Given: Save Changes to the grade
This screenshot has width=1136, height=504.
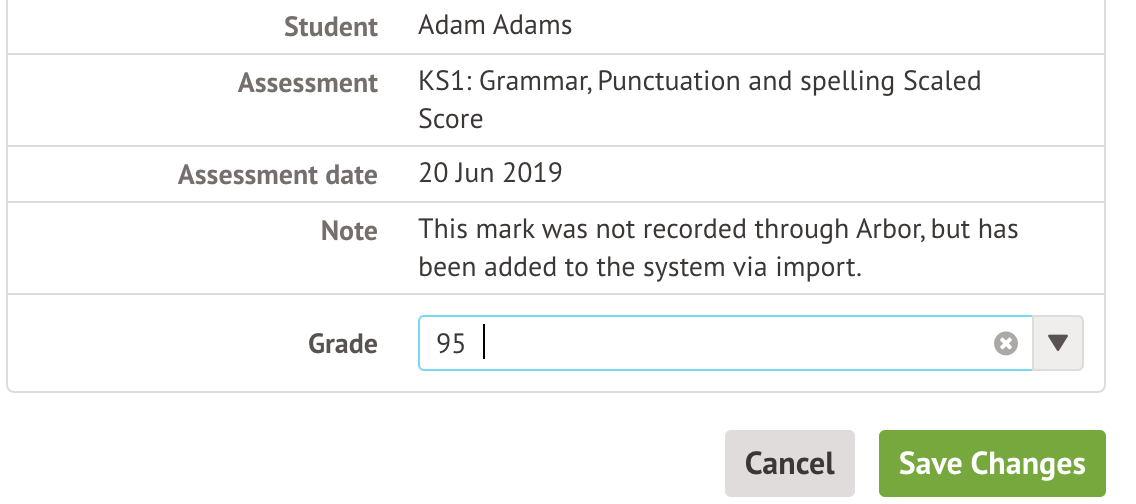Looking at the screenshot, I should click(x=991, y=464).
